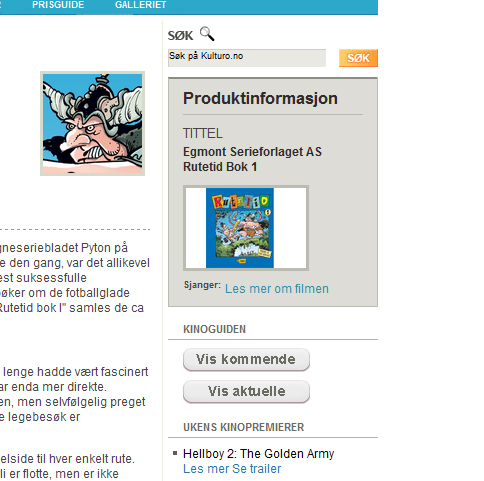Click the bullet icon beside Hellboy 2
The image size is (484, 481).
coord(175,453)
